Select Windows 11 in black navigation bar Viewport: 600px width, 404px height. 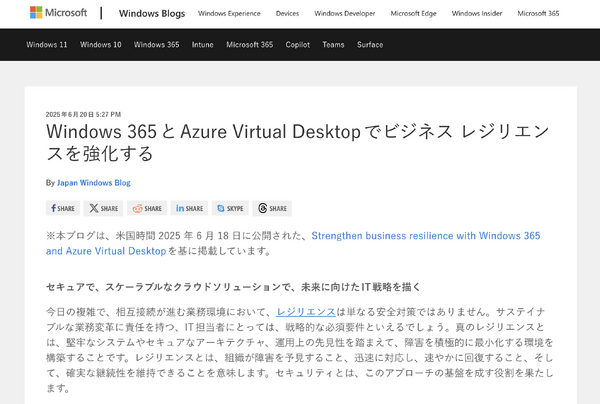47,45
